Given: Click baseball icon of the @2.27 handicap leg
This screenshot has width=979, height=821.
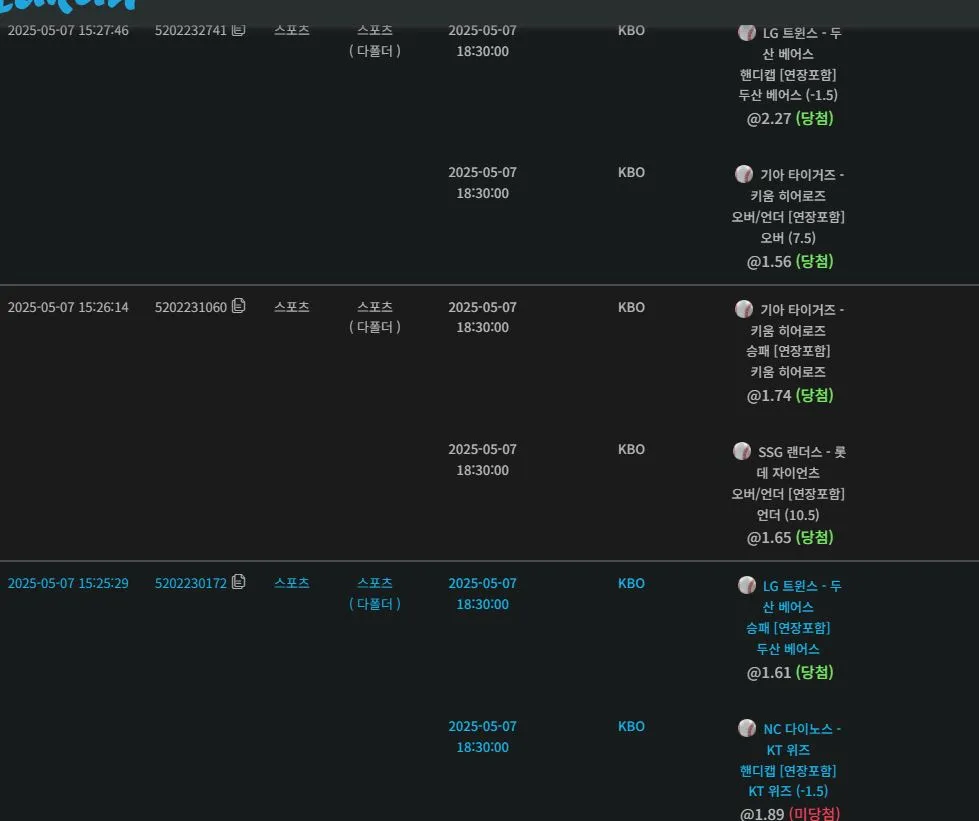Looking at the screenshot, I should pyautogui.click(x=747, y=32).
